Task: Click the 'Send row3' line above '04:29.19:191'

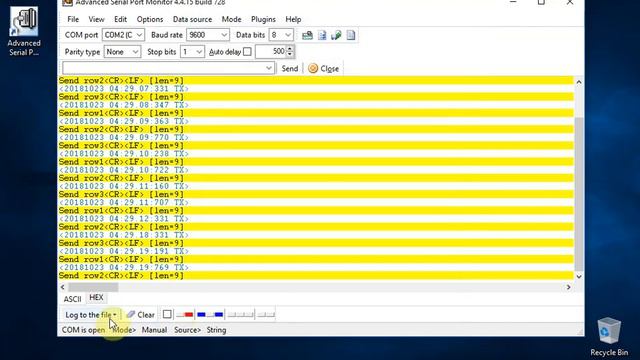Action: pyautogui.click(x=316, y=243)
